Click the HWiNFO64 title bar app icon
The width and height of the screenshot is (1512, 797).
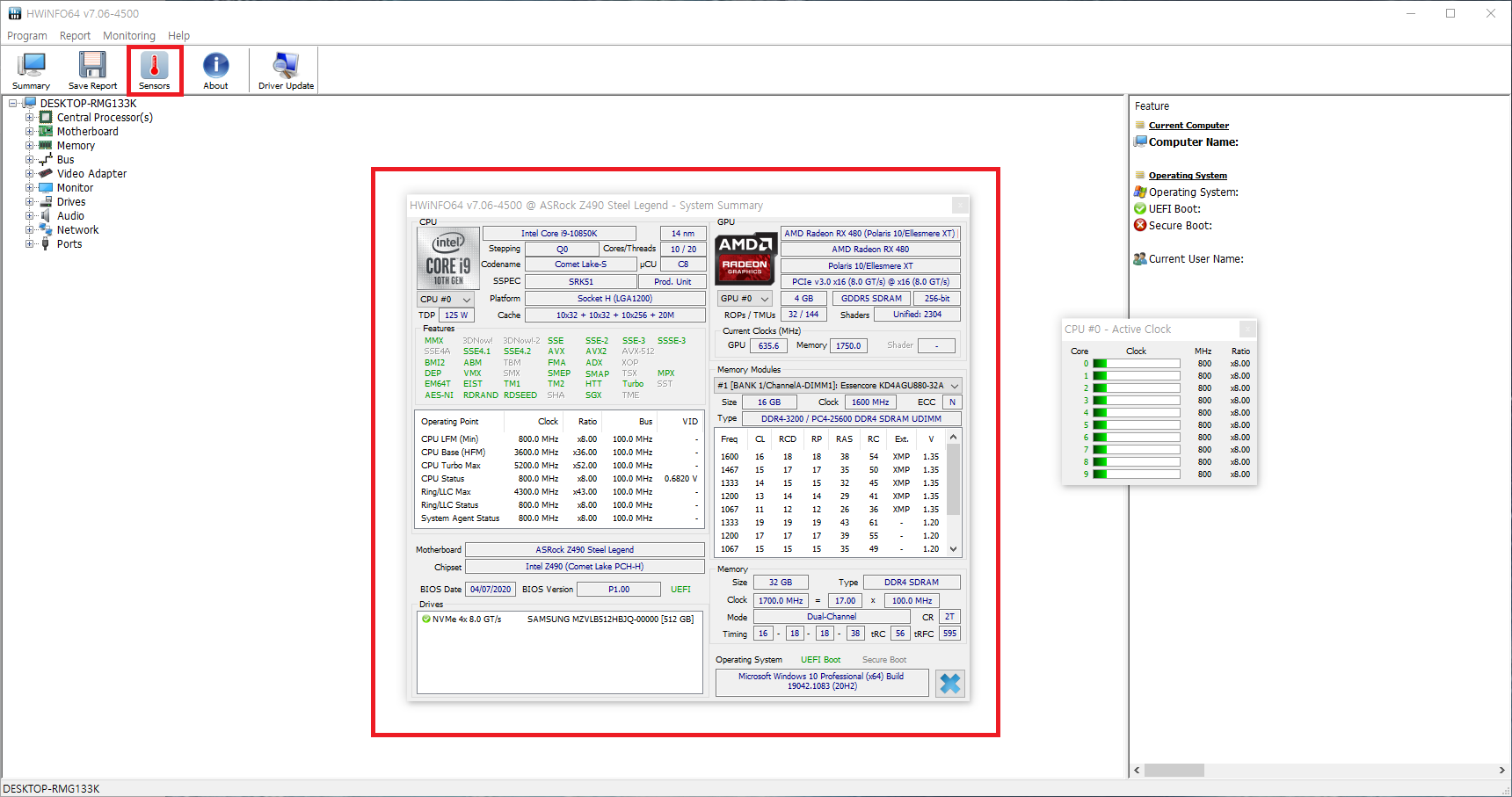click(15, 13)
